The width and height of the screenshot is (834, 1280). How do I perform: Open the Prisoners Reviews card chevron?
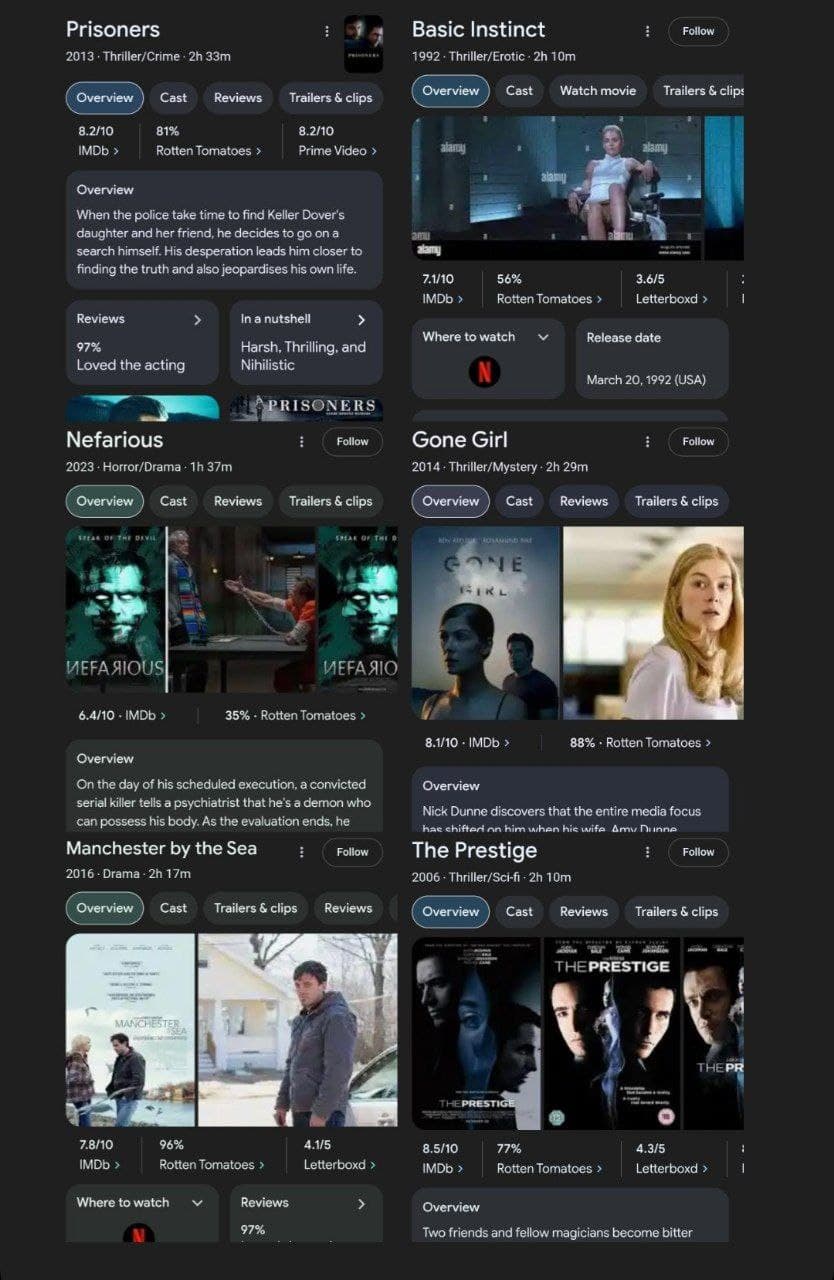tap(197, 320)
